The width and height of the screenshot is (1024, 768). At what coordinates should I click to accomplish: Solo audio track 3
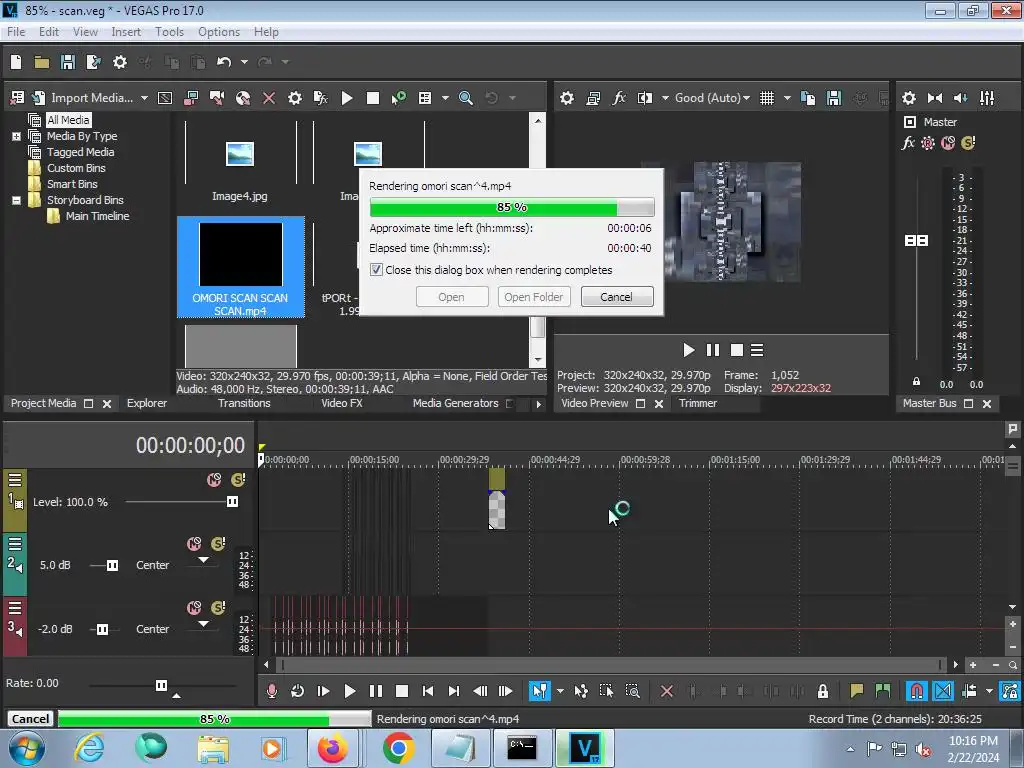[218, 607]
